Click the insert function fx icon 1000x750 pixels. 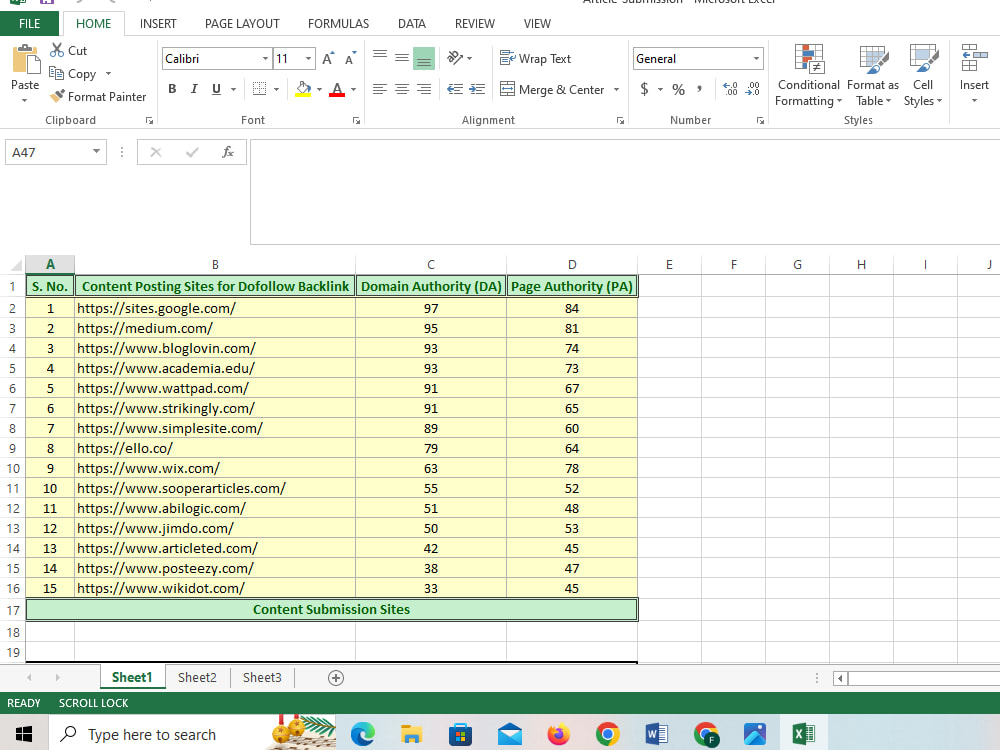click(228, 152)
